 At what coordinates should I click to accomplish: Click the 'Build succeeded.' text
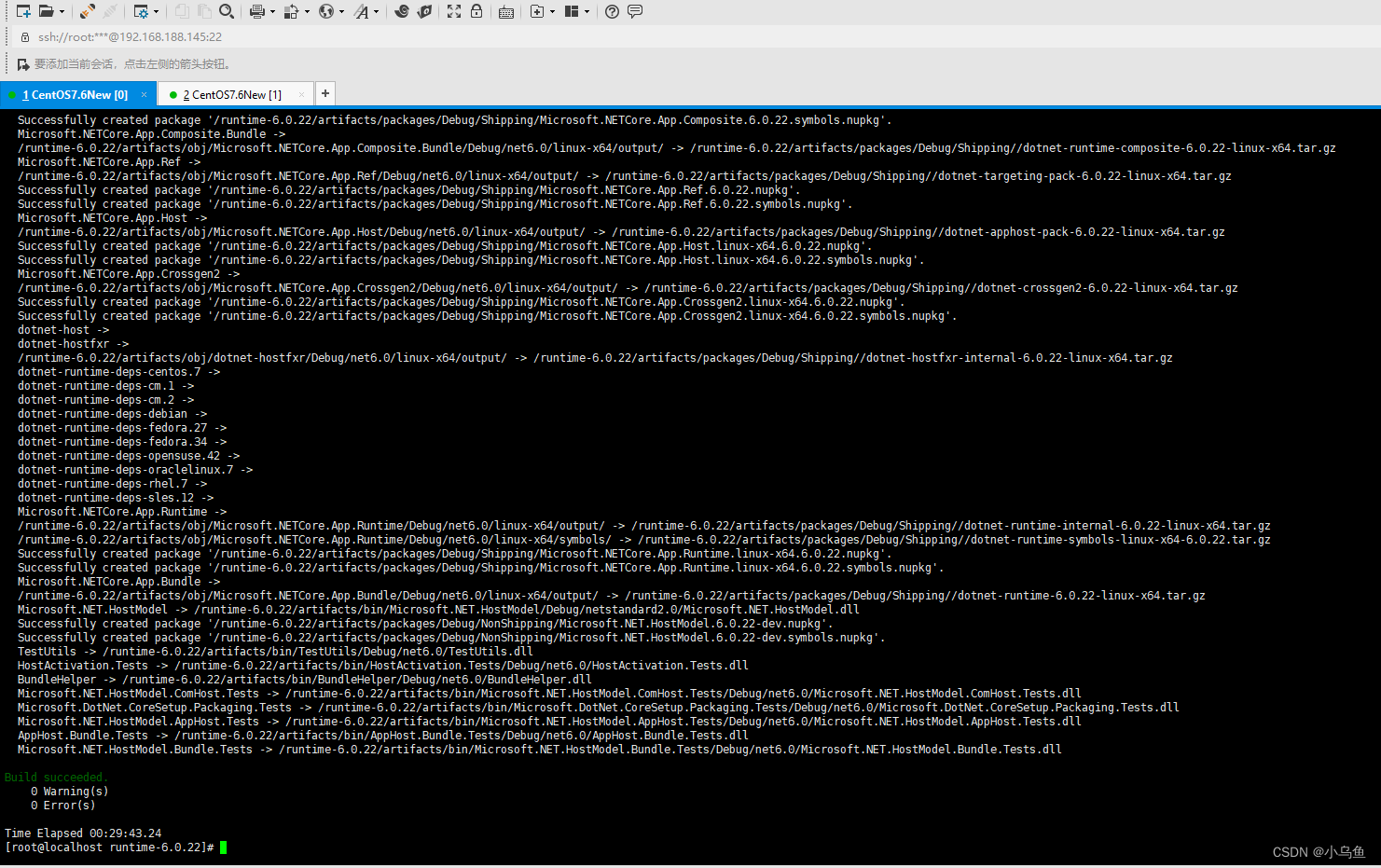click(x=57, y=778)
